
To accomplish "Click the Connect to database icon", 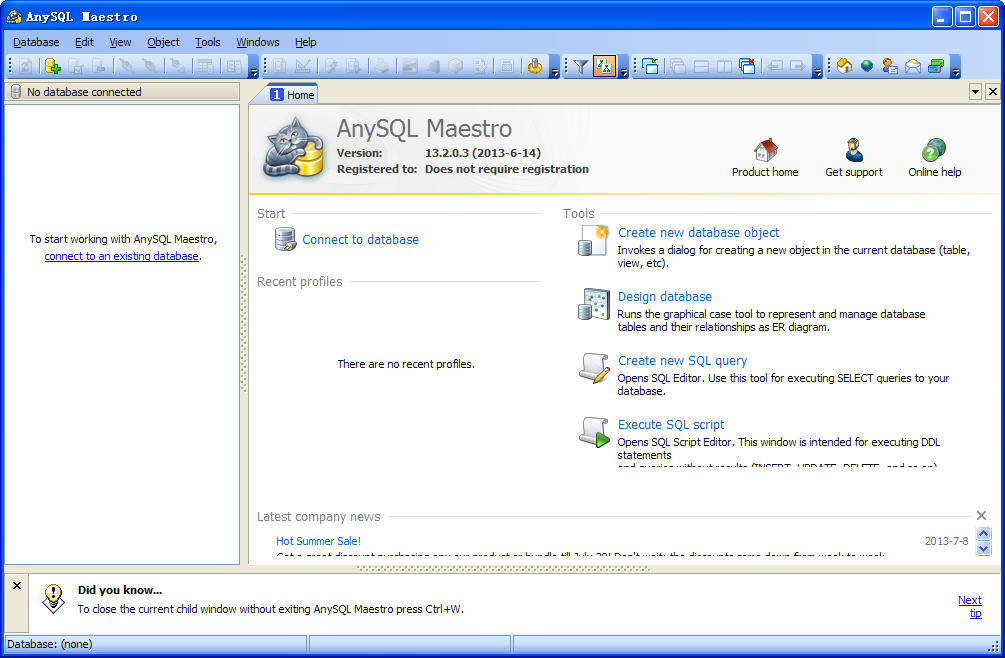I will point(283,239).
